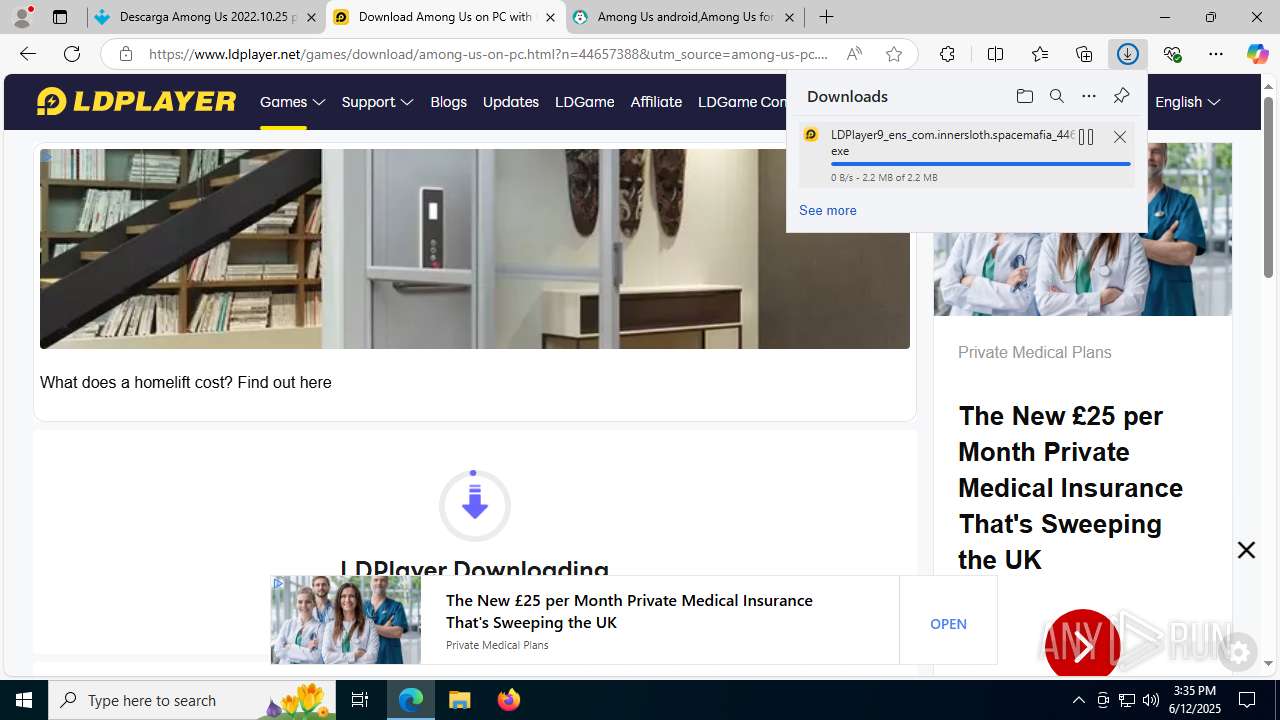
Task: Toggle Split screen view
Action: (995, 54)
